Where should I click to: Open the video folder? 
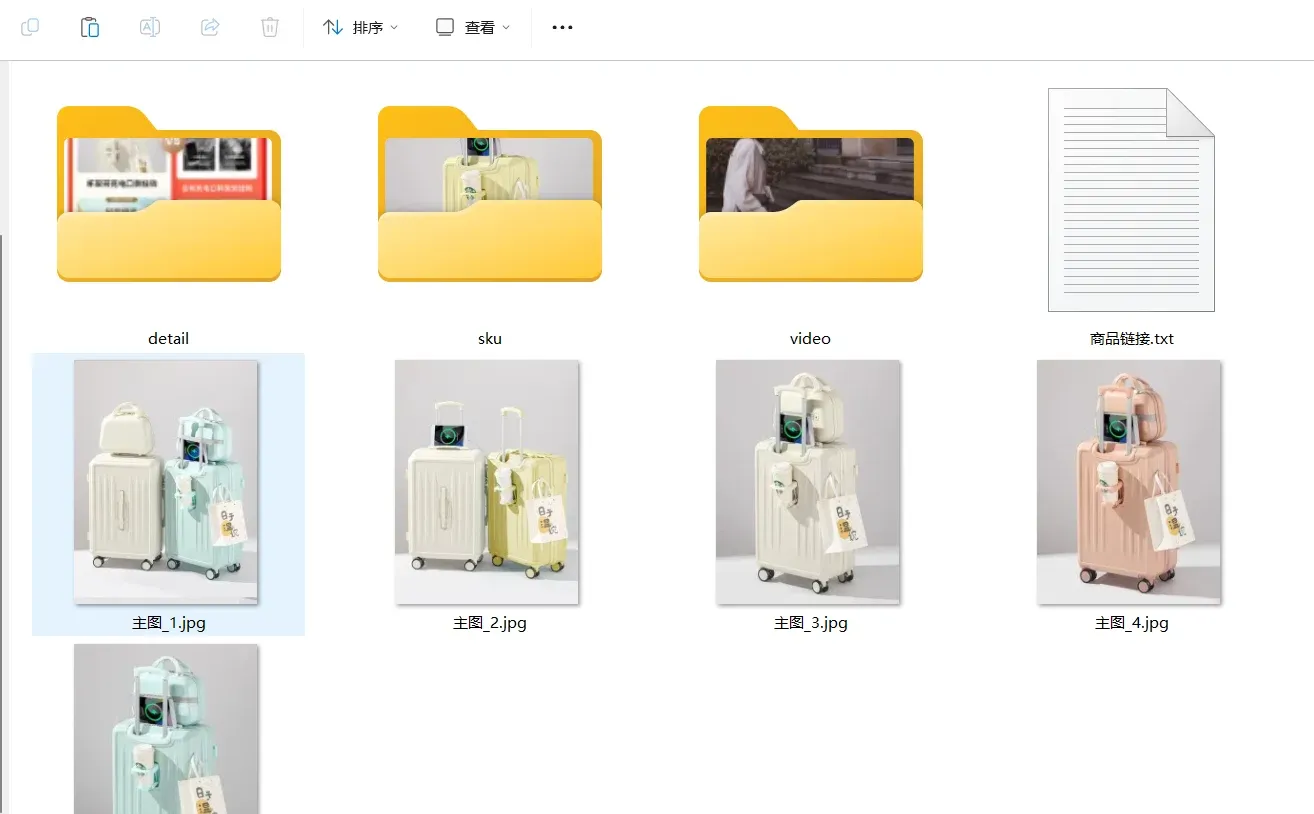click(810, 200)
